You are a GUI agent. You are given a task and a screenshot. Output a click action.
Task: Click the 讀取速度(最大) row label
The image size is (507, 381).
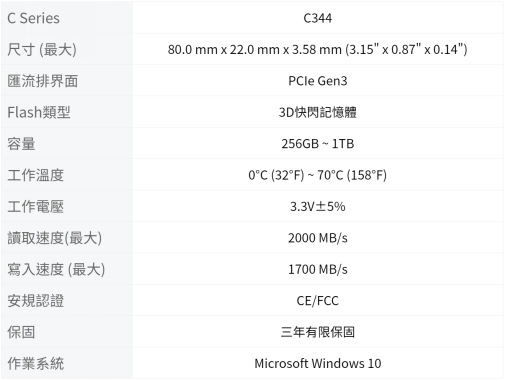[54, 238]
